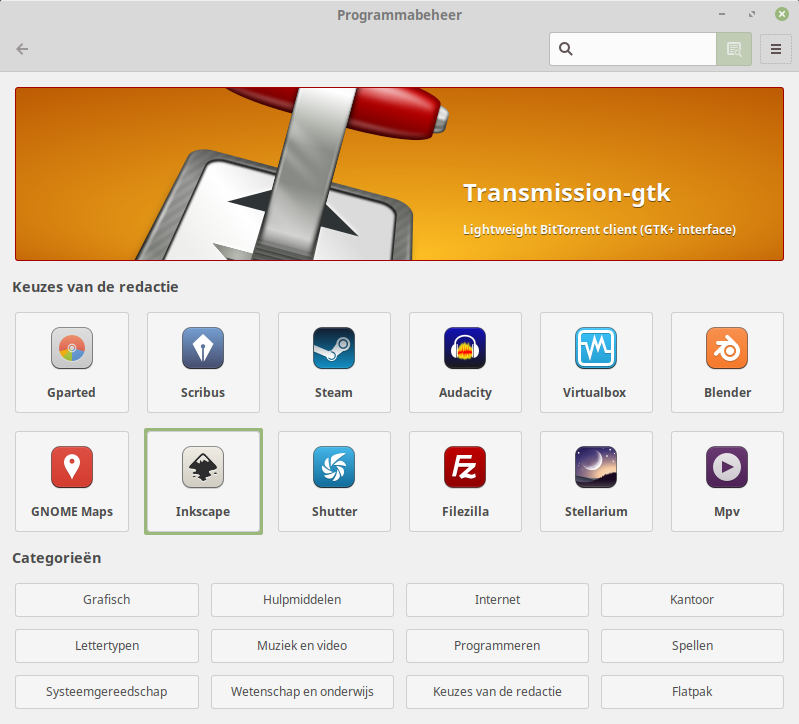This screenshot has height=724, width=799.
Task: Browse the Spellen category
Action: click(692, 646)
